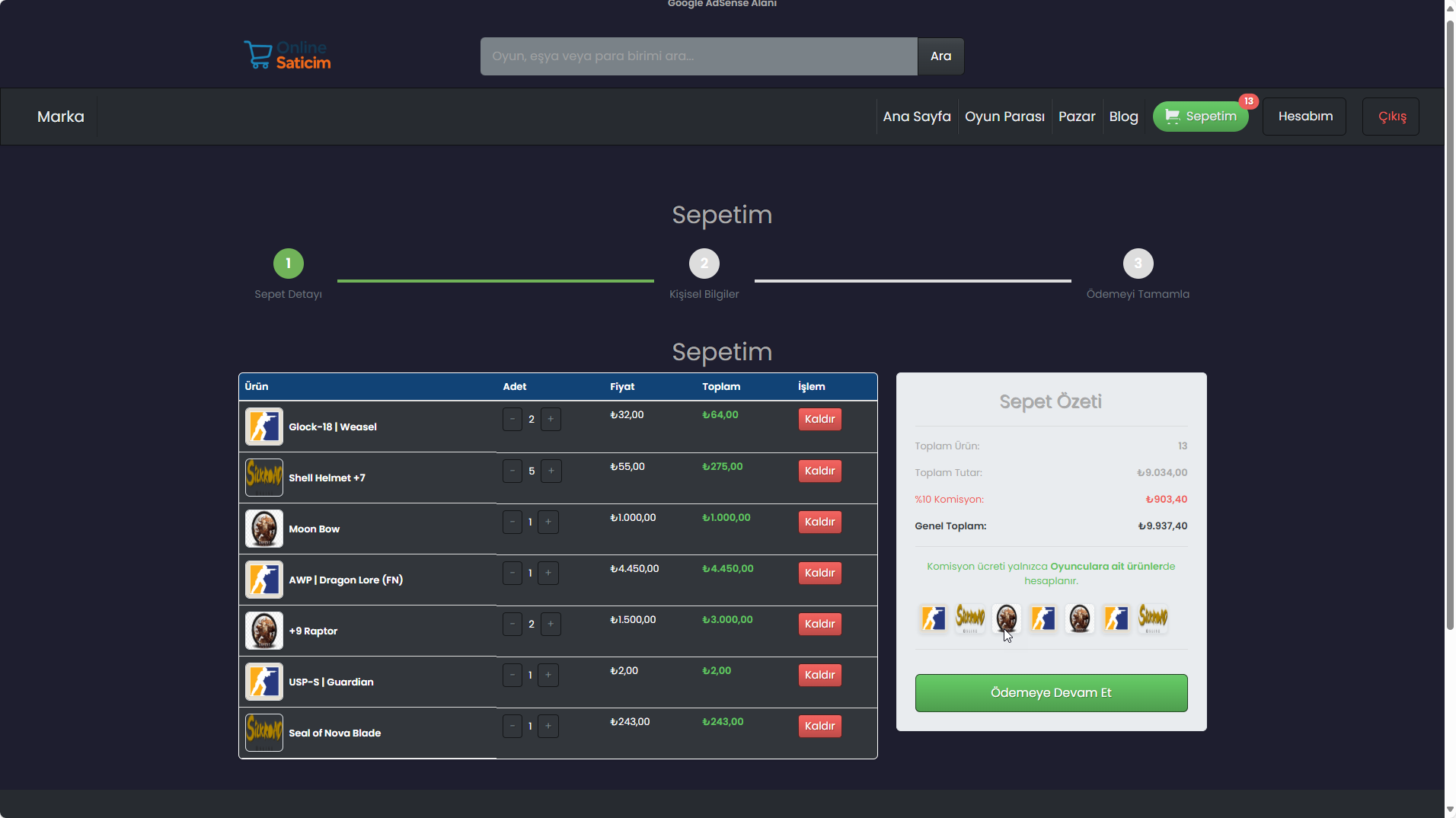Screen dimensions: 1456x818
Task: Increase Shell Helmet +7 quantity
Action: pos(551,471)
